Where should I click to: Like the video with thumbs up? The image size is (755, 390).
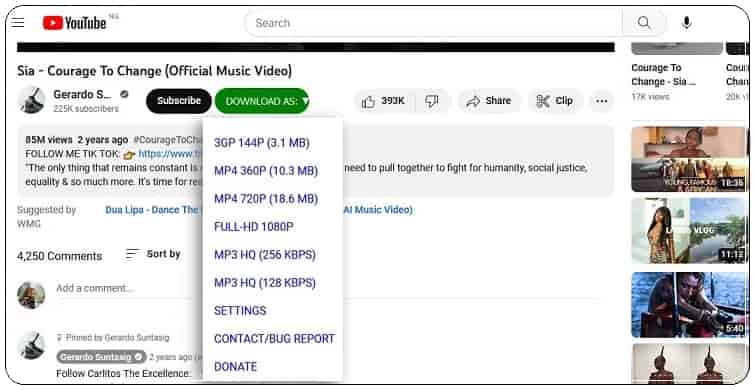[383, 101]
